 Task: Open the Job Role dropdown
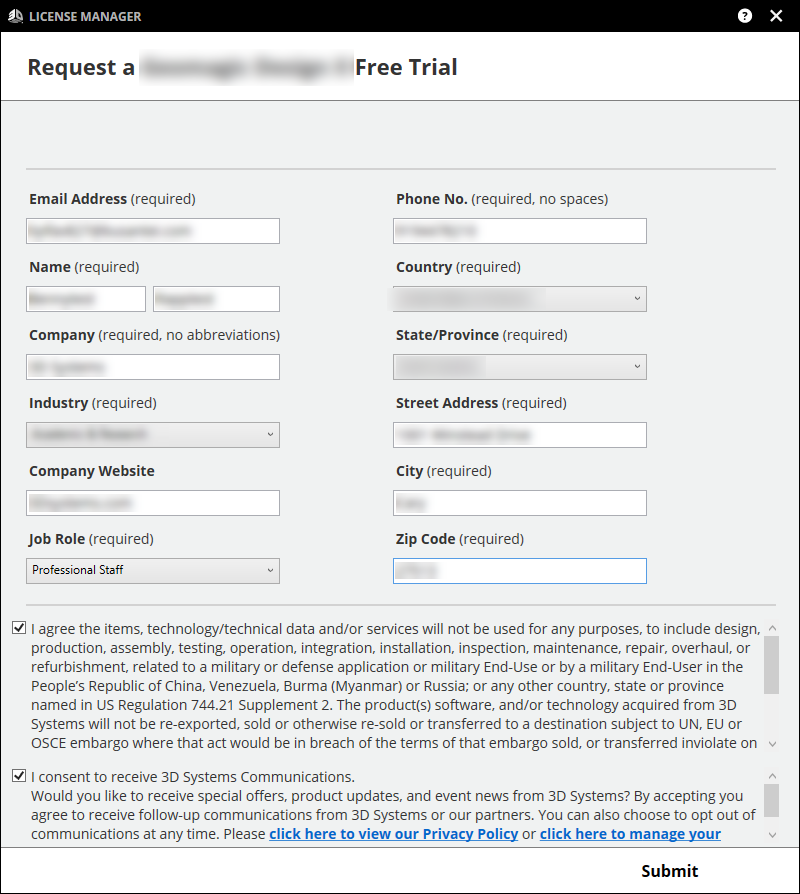(x=153, y=570)
